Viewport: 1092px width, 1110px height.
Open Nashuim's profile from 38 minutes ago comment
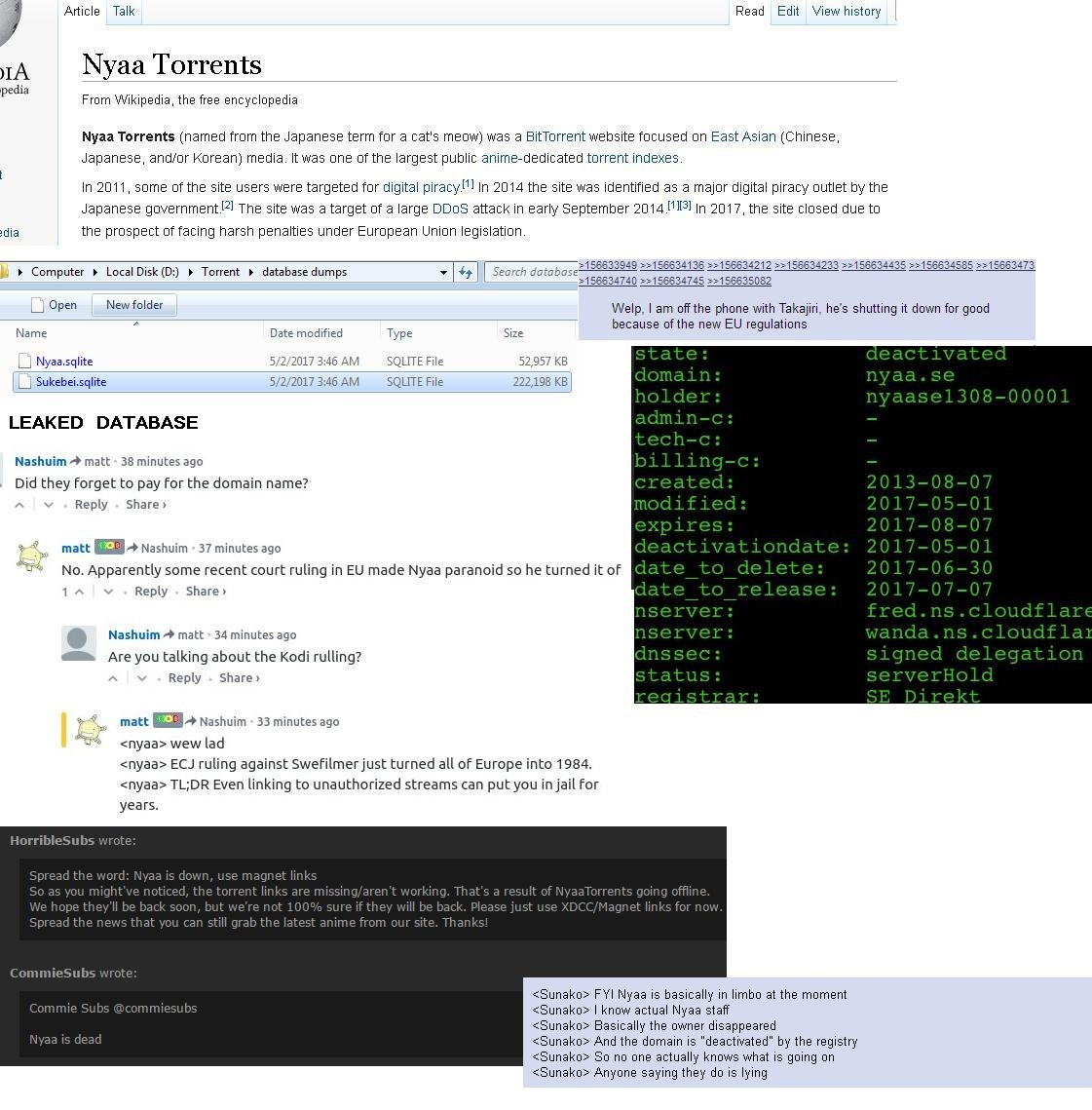(x=40, y=462)
